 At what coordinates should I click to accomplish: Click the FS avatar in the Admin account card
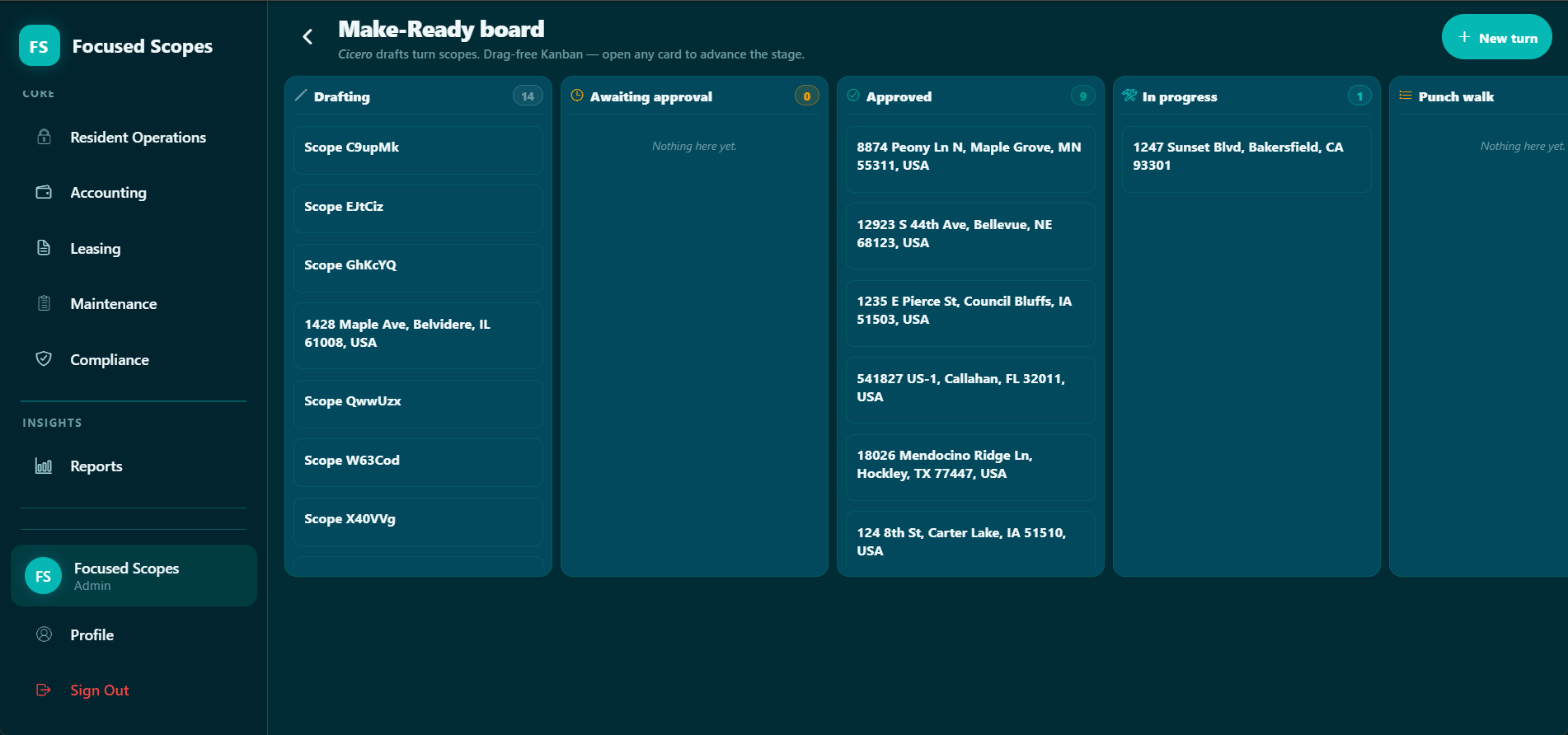44,576
